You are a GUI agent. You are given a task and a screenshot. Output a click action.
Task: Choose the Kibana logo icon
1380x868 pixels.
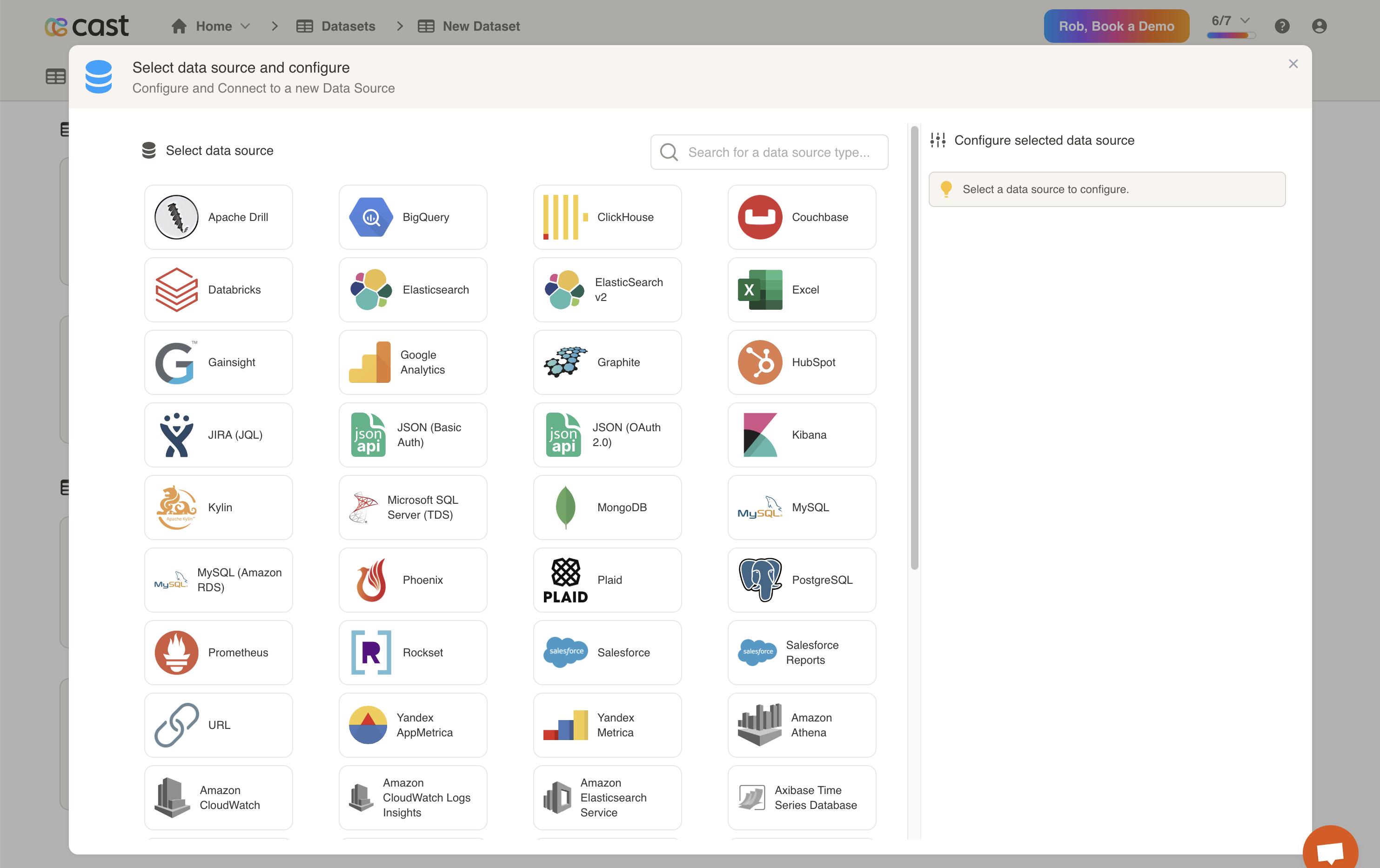[760, 435]
